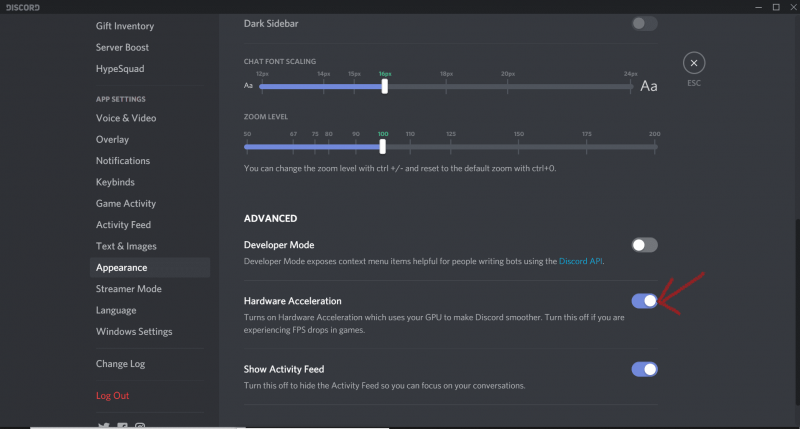Viewport: 800px width, 429px height.
Task: Open the Twitter icon in sidebar footer
Action: [104, 425]
